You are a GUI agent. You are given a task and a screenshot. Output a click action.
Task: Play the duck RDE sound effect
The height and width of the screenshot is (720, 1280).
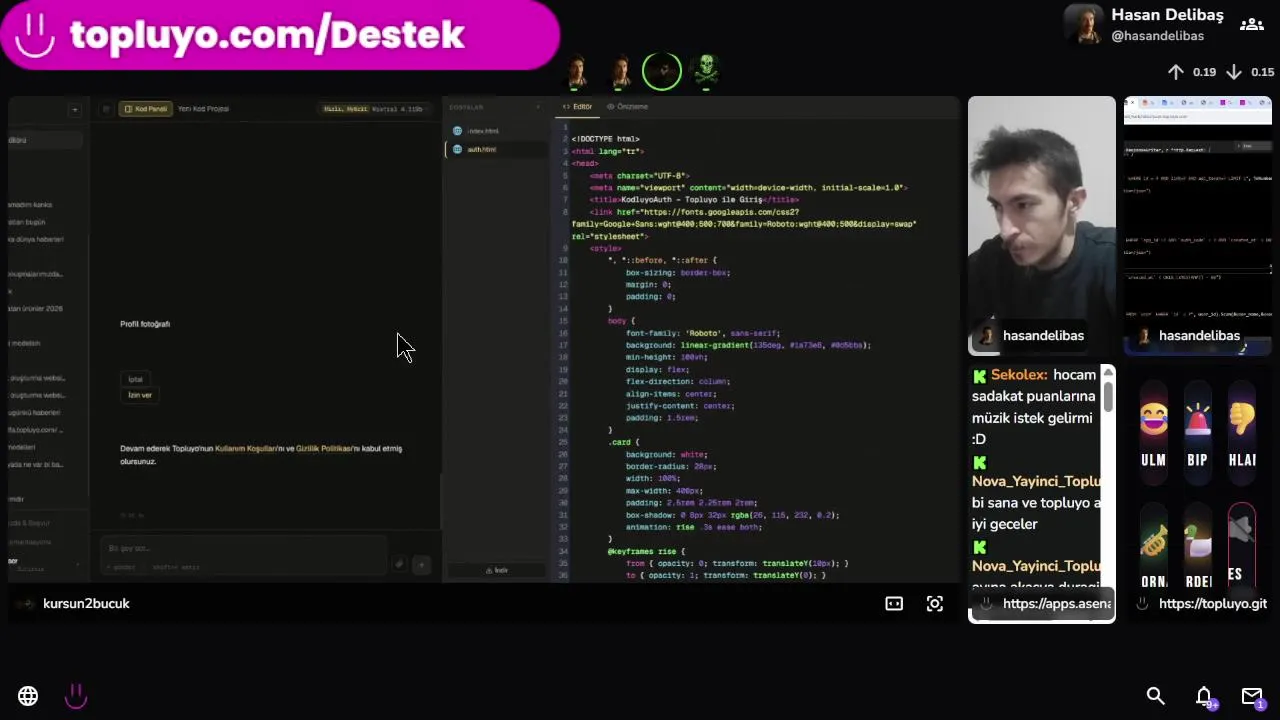coord(1197,546)
